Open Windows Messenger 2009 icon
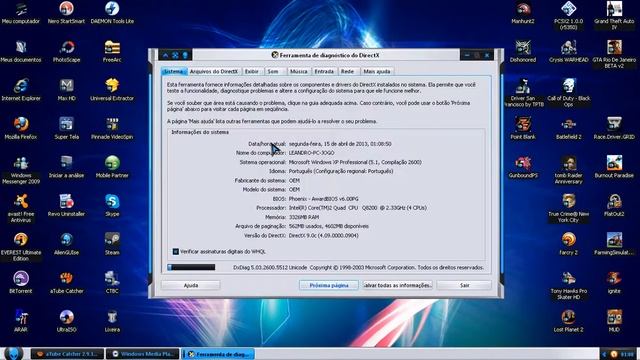This screenshot has height=360, width=640. (21, 170)
